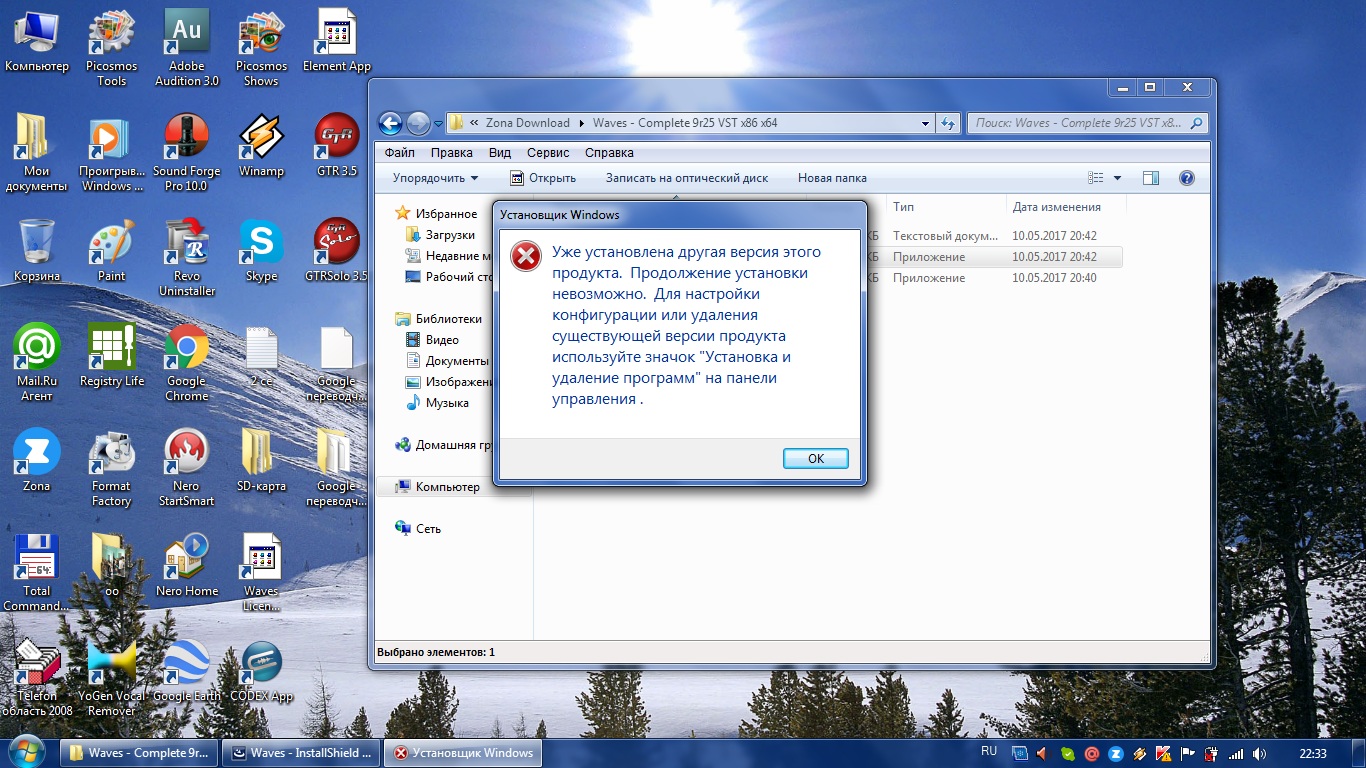Click the Установщик Windows taskbar button
1366x768 pixels.
click(x=464, y=753)
